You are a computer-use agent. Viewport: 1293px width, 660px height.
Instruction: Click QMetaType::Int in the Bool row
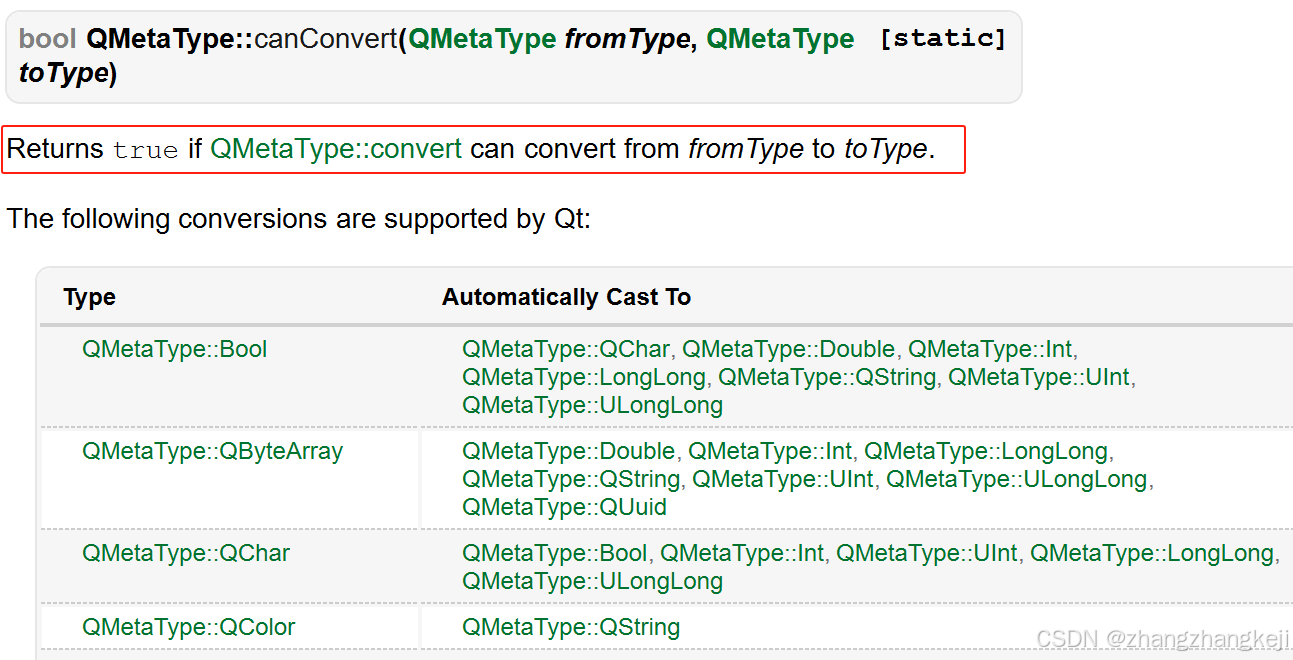(990, 349)
